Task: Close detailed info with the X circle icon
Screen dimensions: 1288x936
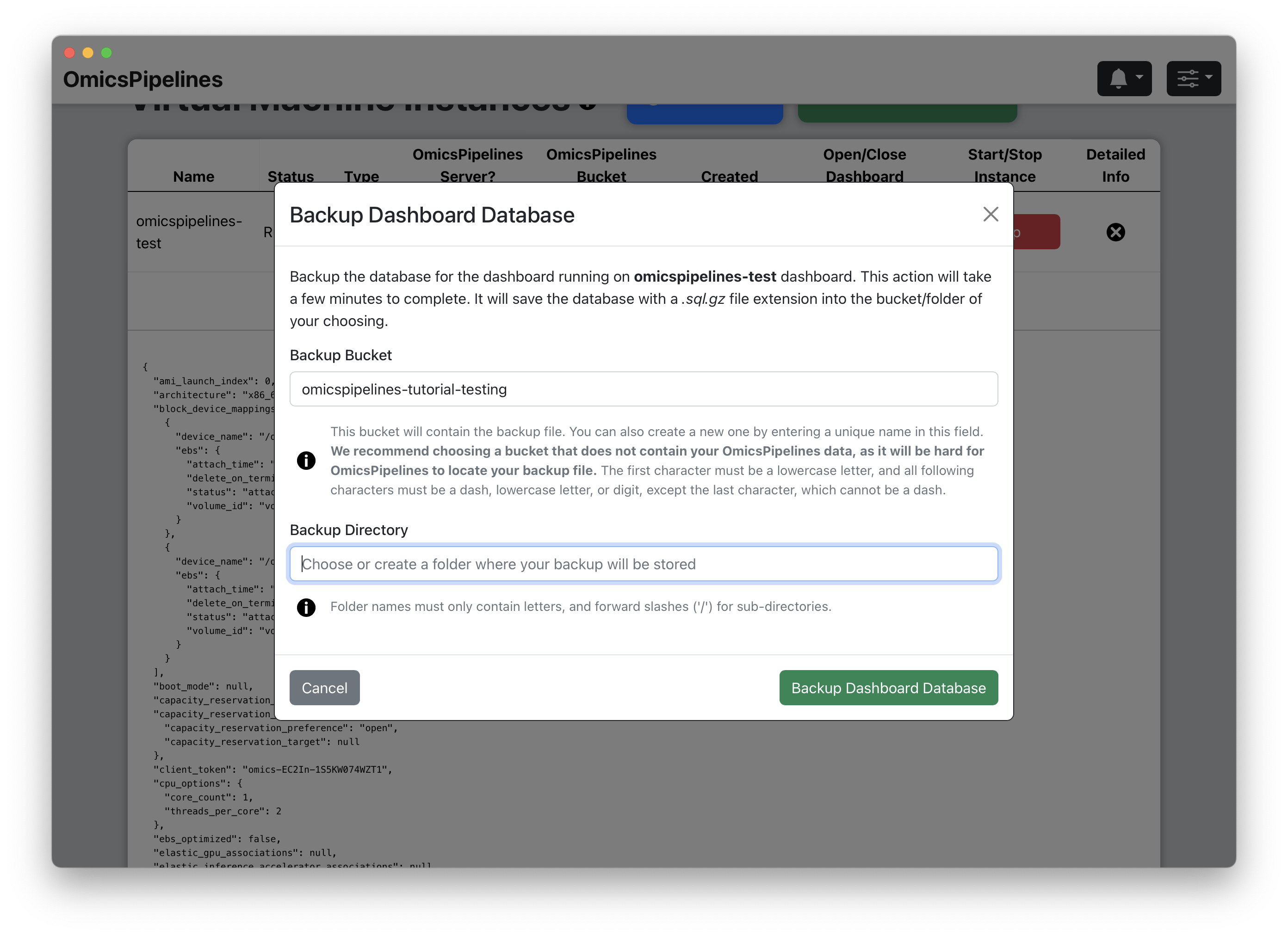Action: (1115, 232)
